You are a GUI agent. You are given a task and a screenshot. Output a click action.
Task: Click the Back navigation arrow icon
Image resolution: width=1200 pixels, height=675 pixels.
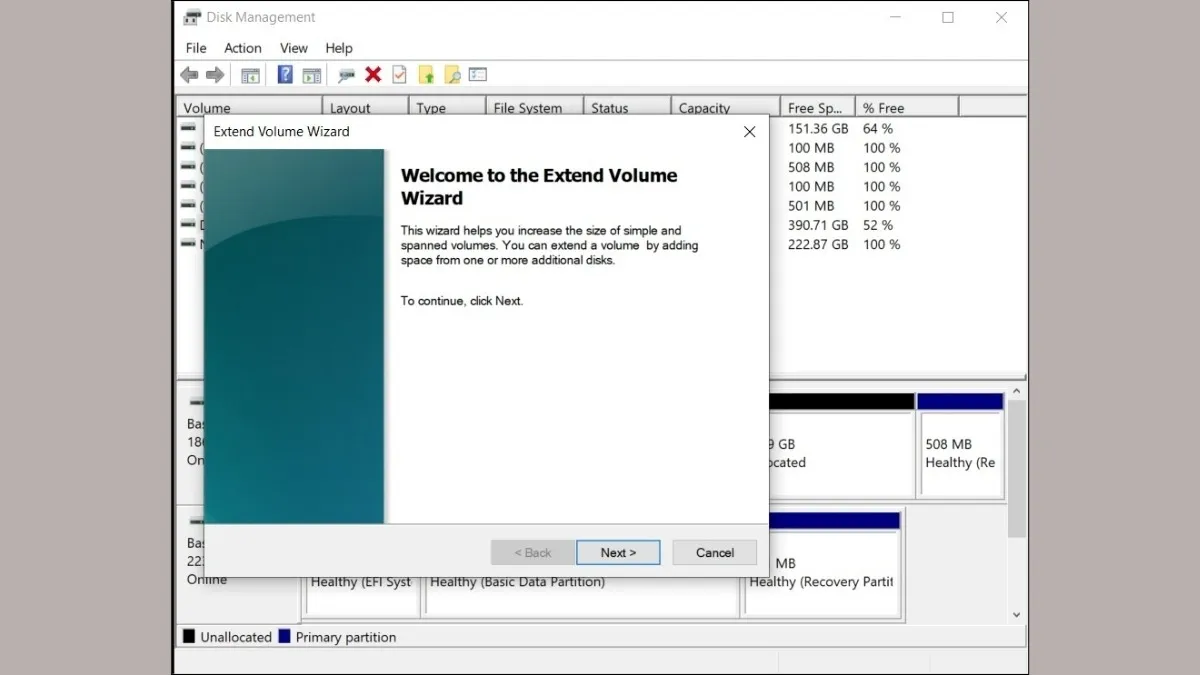tap(189, 75)
